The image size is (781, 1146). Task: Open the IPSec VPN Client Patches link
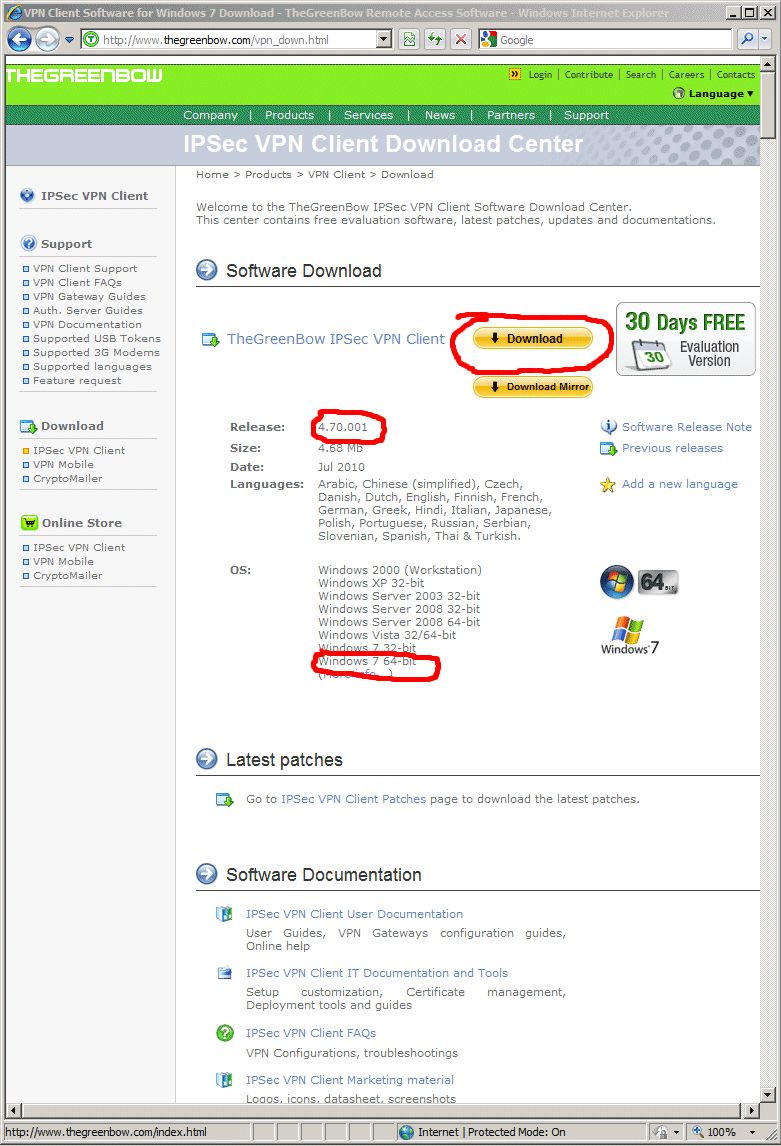[354, 799]
